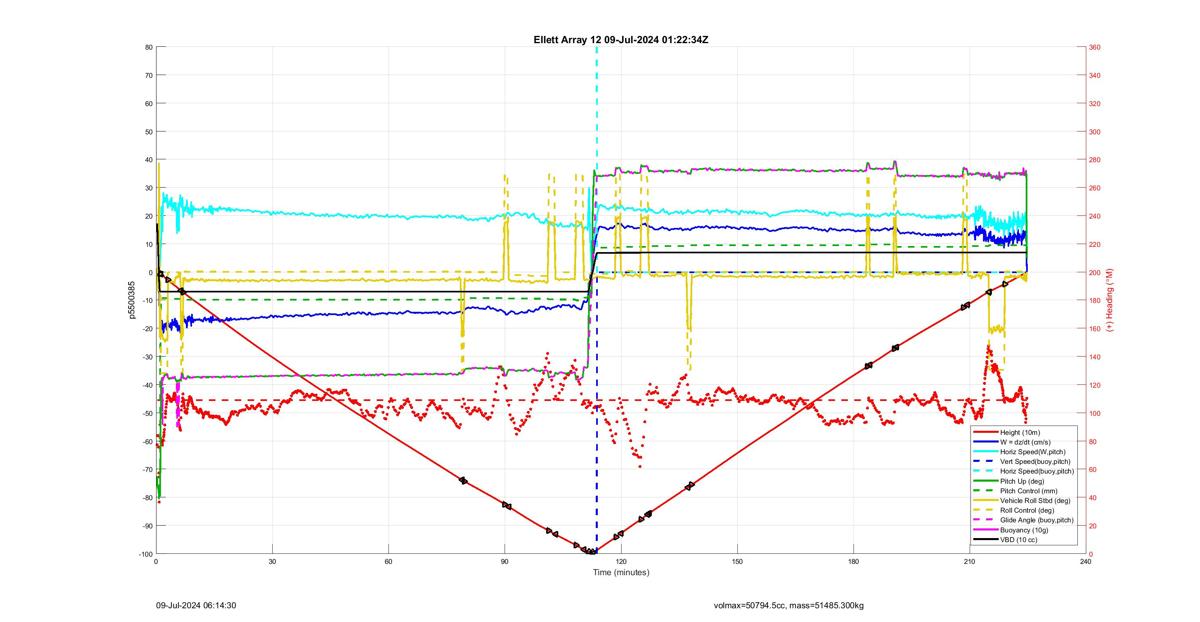Select the 'Horiz Speed(W,pitch)' legend entry
Viewport: 1200px width, 622px height.
pos(1020,452)
